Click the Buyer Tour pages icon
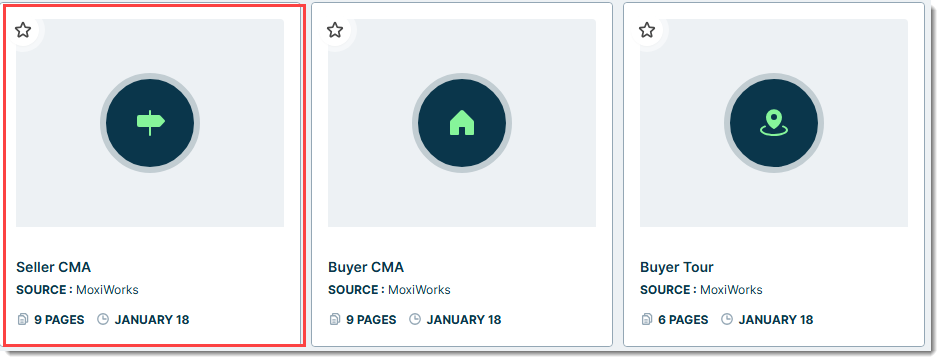The height and width of the screenshot is (362, 942). pyautogui.click(x=646, y=319)
